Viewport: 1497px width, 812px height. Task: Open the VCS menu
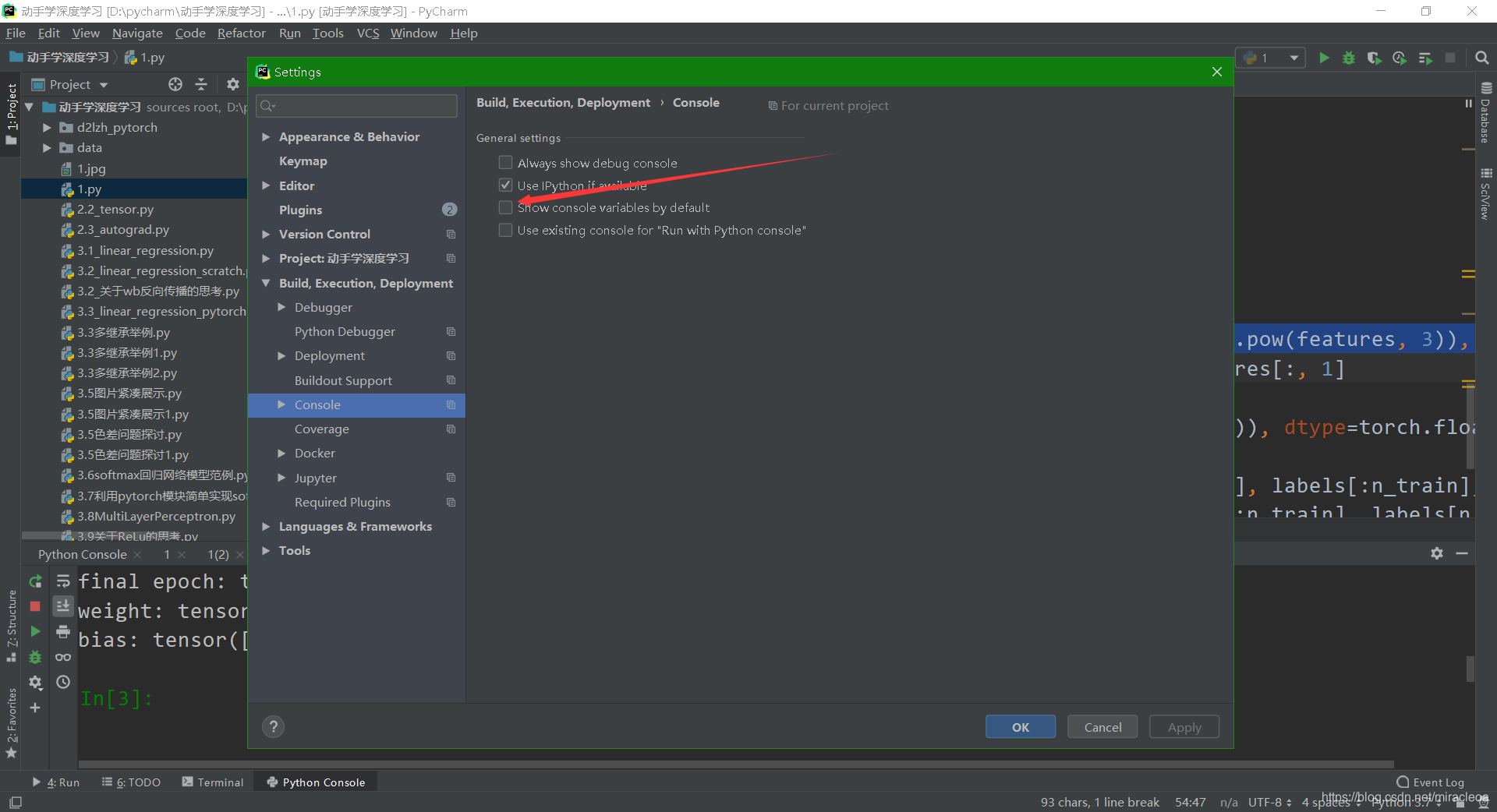[367, 34]
